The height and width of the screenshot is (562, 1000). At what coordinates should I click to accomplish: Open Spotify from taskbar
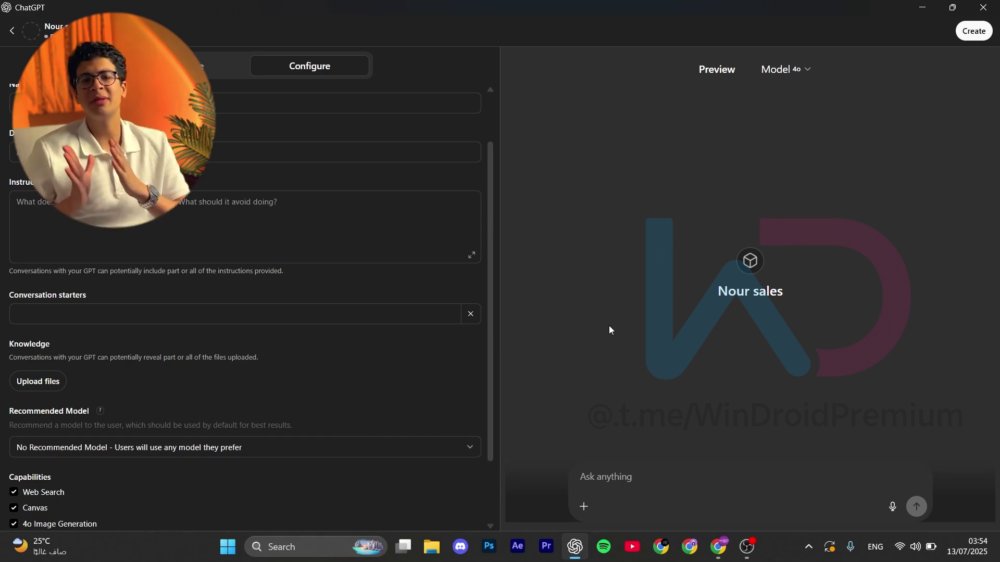(x=603, y=547)
